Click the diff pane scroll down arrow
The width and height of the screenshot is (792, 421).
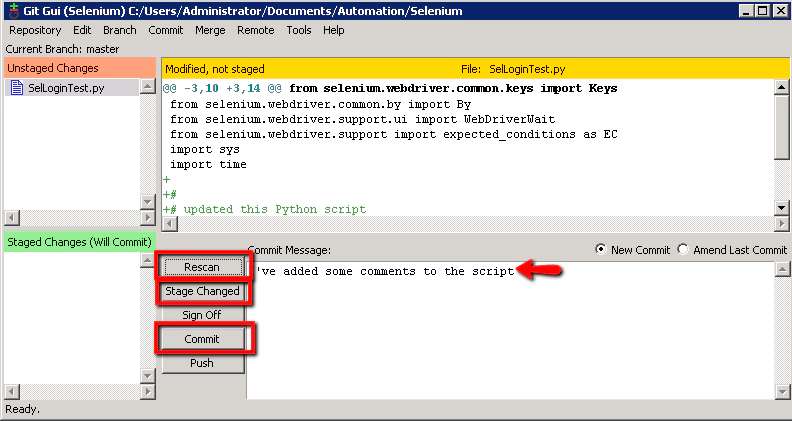pos(781,207)
